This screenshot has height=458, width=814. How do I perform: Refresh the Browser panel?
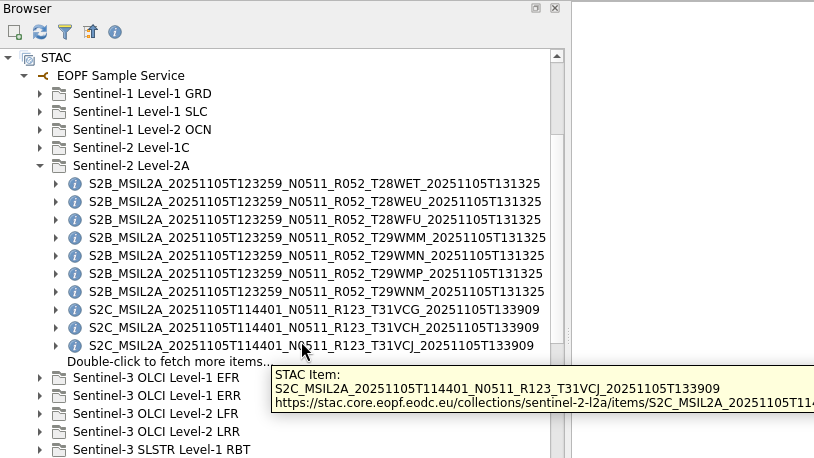coord(40,32)
